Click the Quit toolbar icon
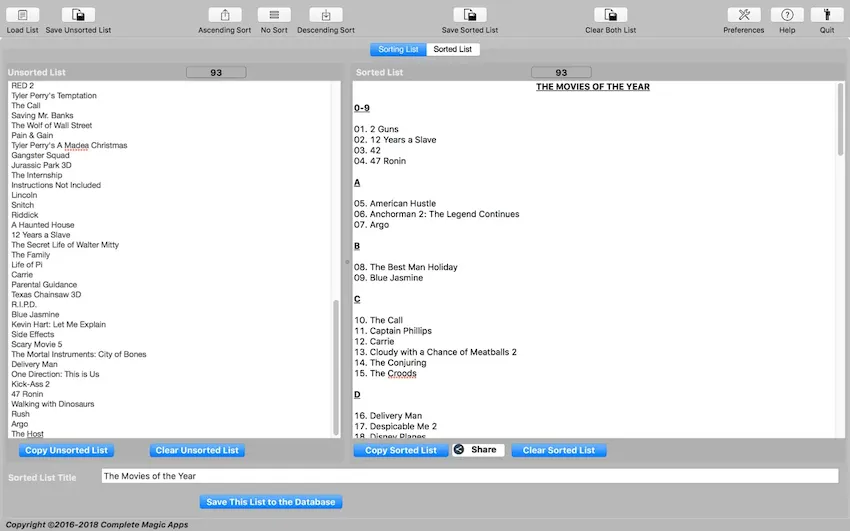The height and width of the screenshot is (531, 850). 827,15
